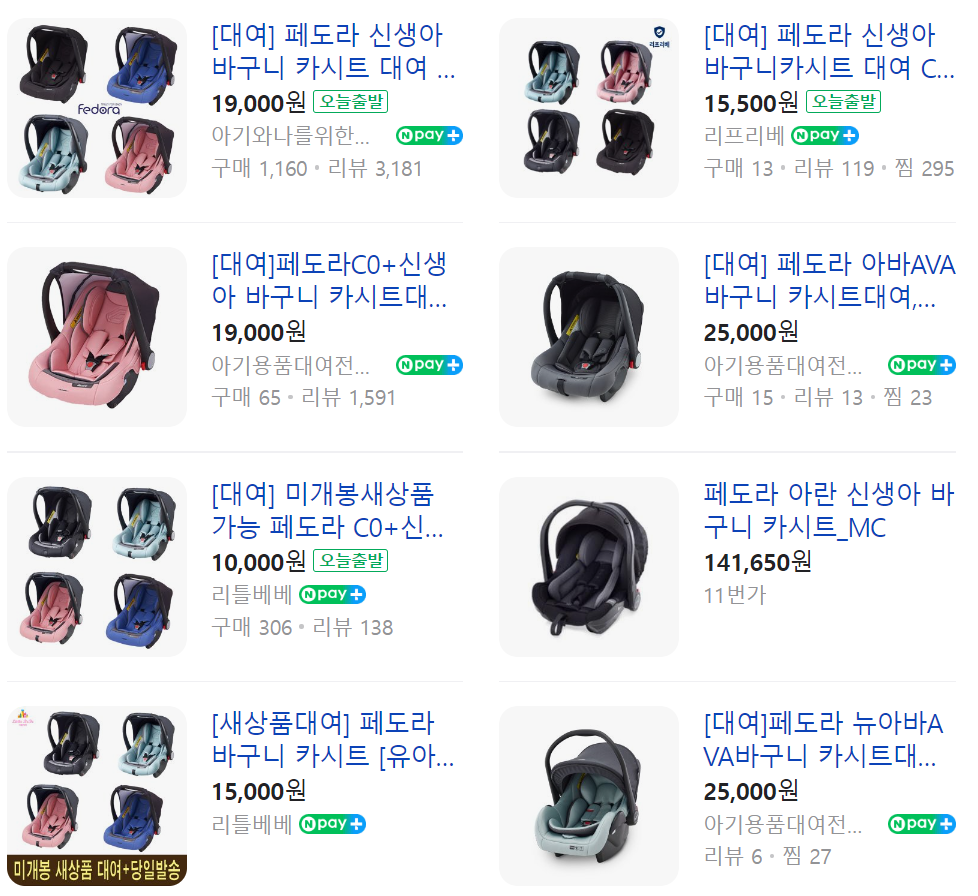Click the N Pay badge on the 19,000원 페도라 신생아 listing
978x896 pixels.
[x=428, y=135]
